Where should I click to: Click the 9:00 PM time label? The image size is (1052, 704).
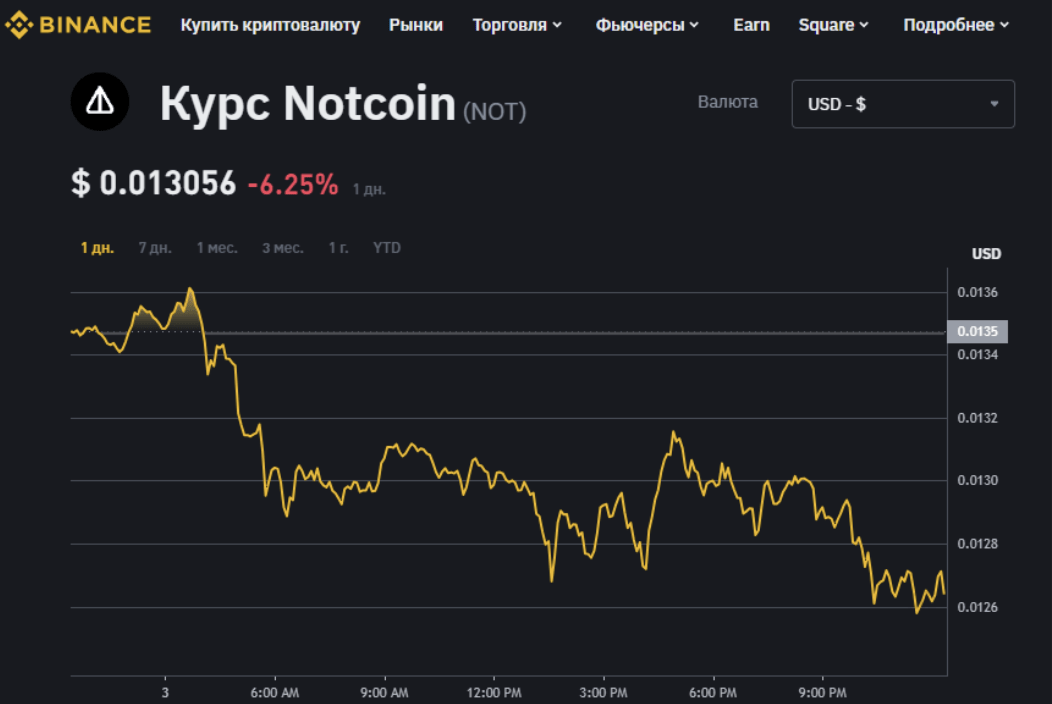point(823,693)
